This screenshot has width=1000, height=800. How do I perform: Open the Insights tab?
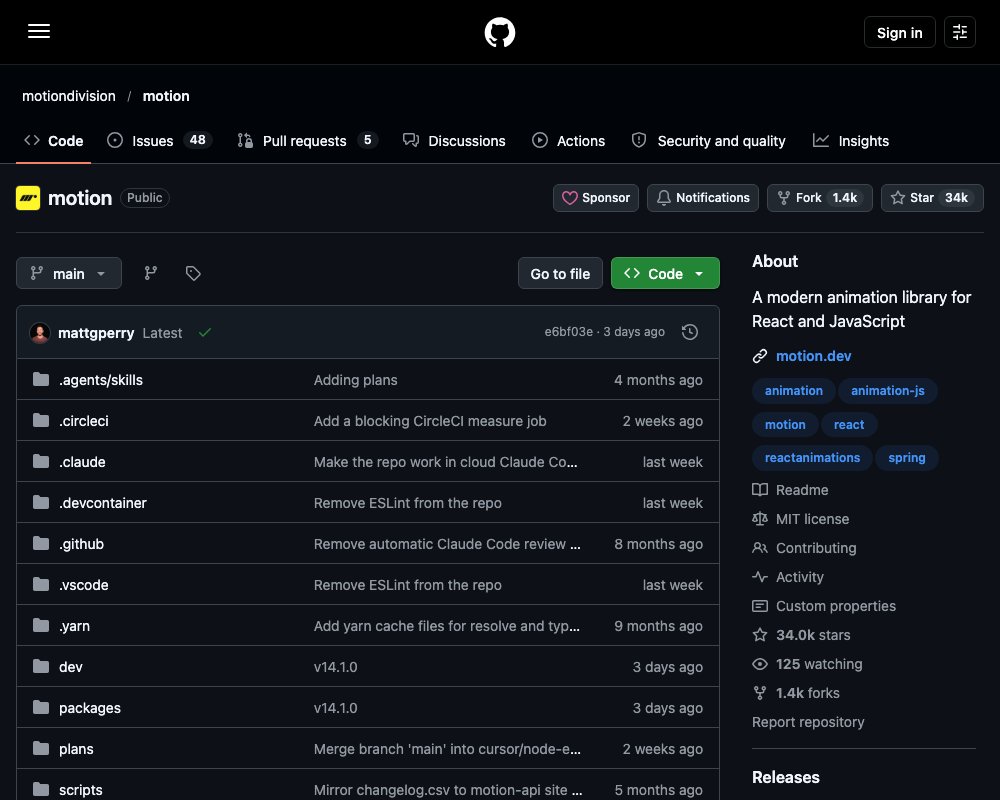click(851, 140)
